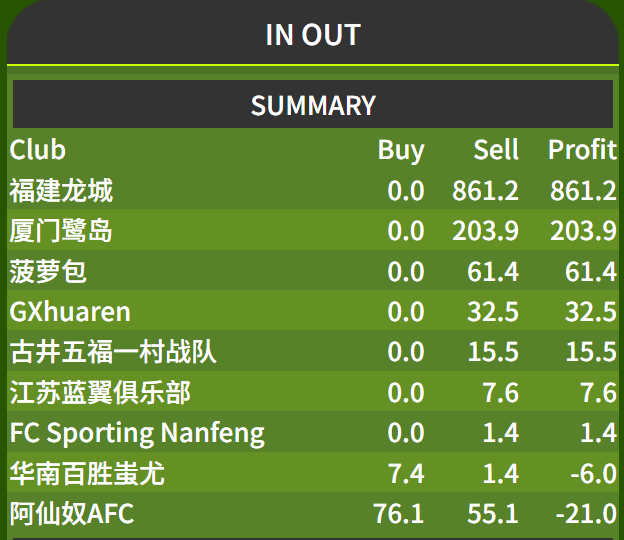Open club 福建龙城 from the list
The width and height of the screenshot is (624, 540).
pos(61,190)
